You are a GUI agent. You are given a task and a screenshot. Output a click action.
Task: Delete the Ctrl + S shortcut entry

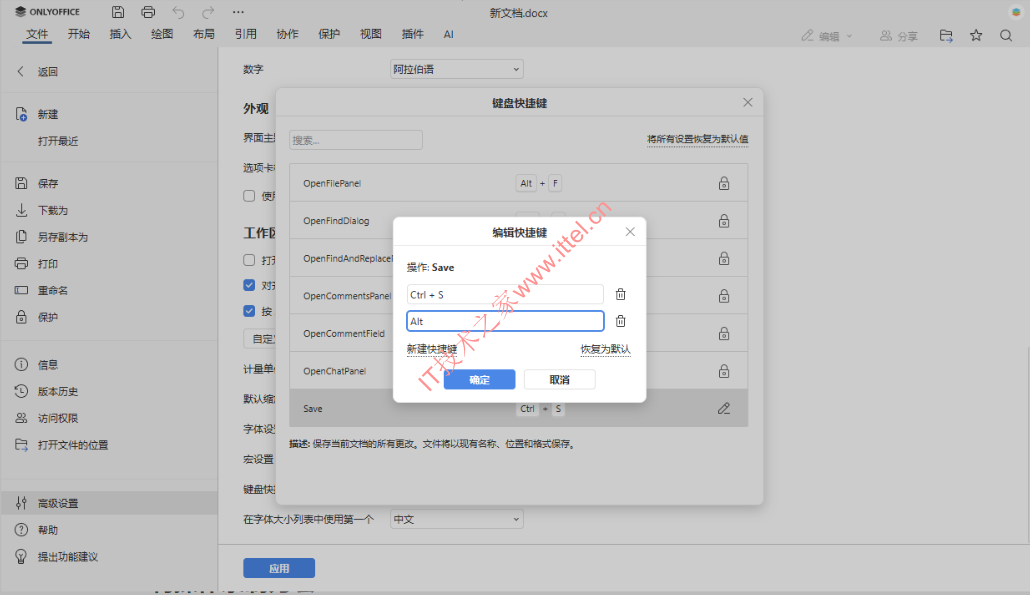tap(620, 294)
